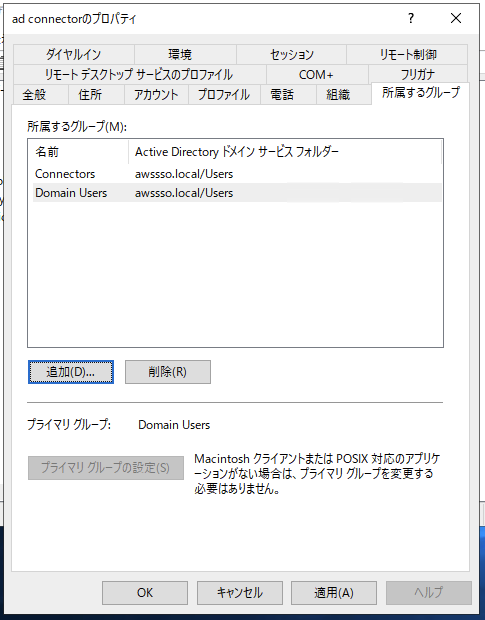Click the 所属するグループ(M): label
The width and height of the screenshot is (485, 620).
click(77, 127)
